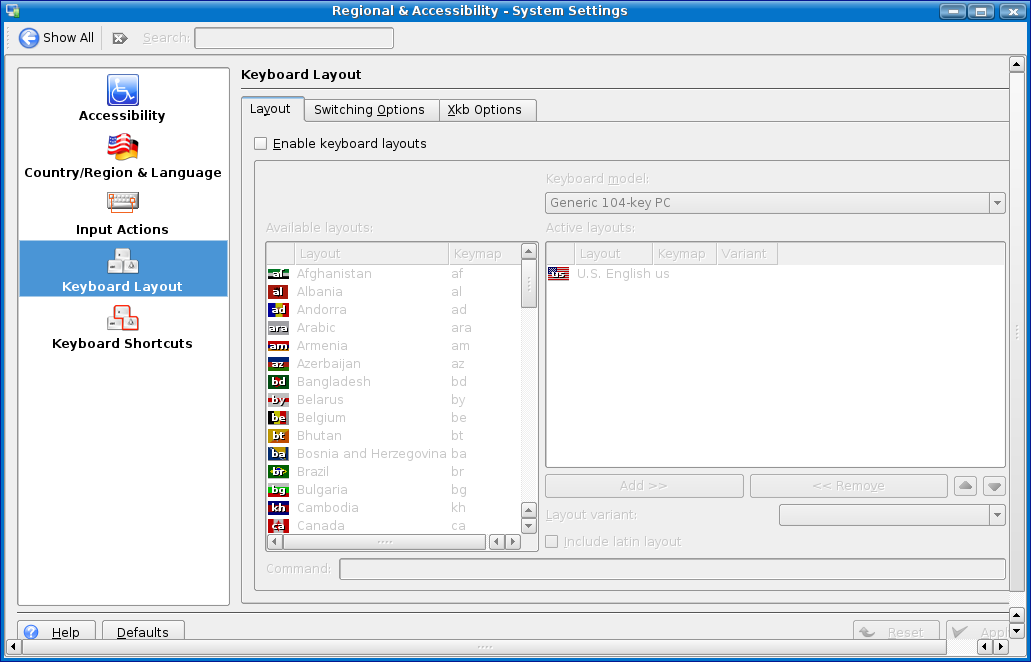Open the Input Actions module icon
The image size is (1031, 662).
tap(123, 204)
